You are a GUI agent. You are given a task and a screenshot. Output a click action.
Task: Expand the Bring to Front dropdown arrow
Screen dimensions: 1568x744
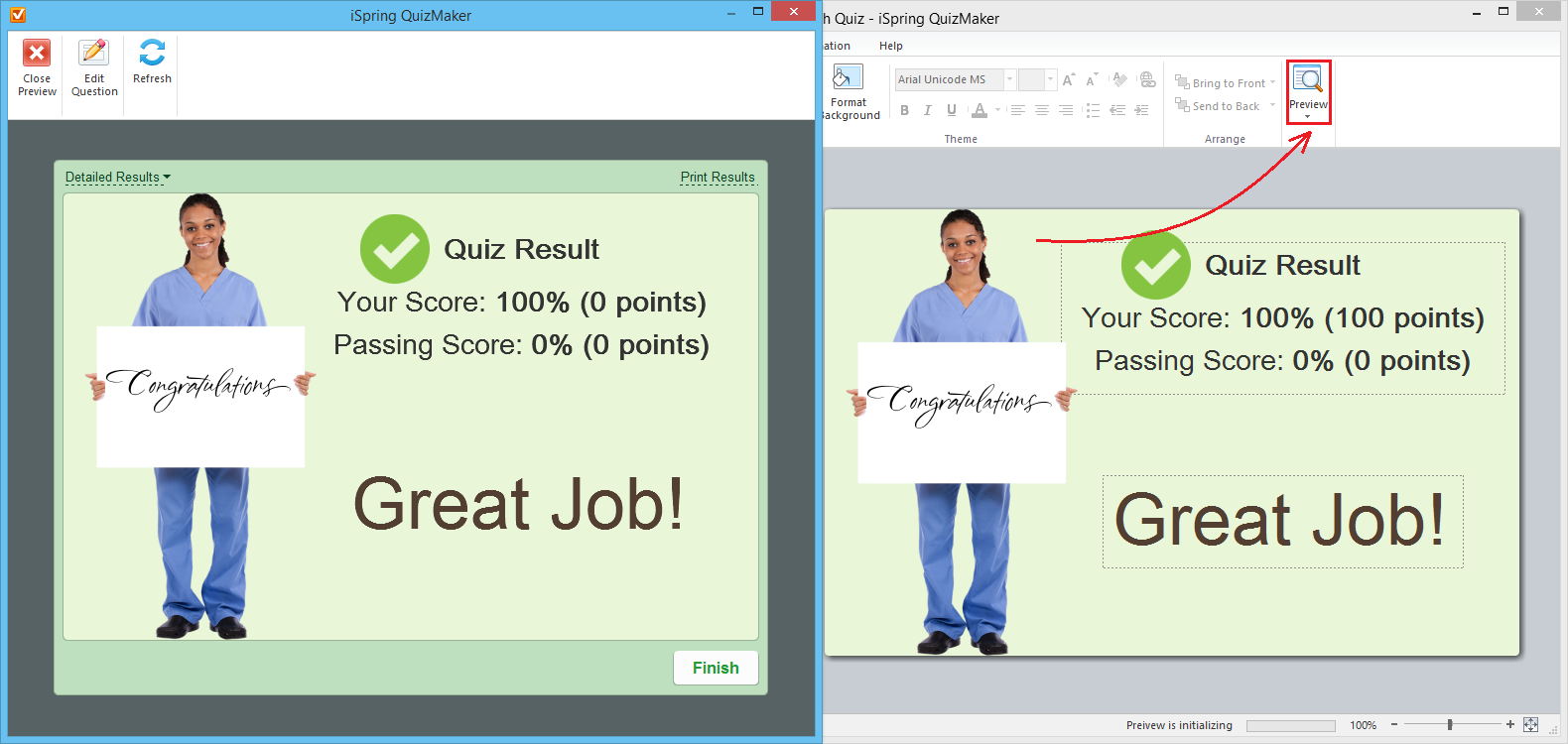[x=1273, y=82]
